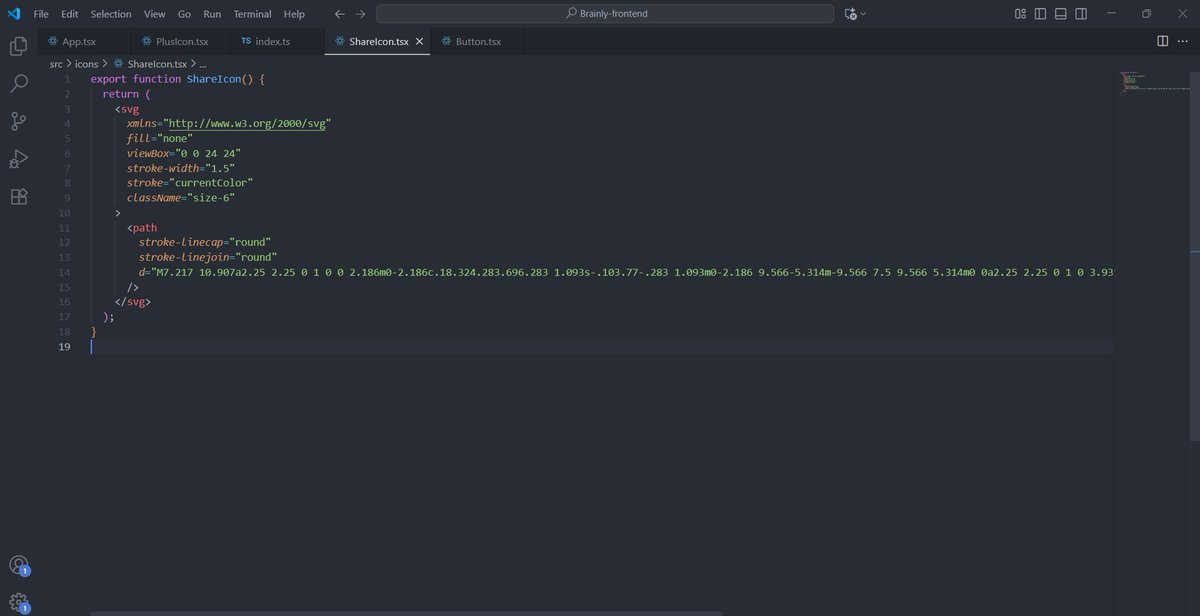Image resolution: width=1200 pixels, height=616 pixels.
Task: Click the Brainly-frontend command center search
Action: 605,14
